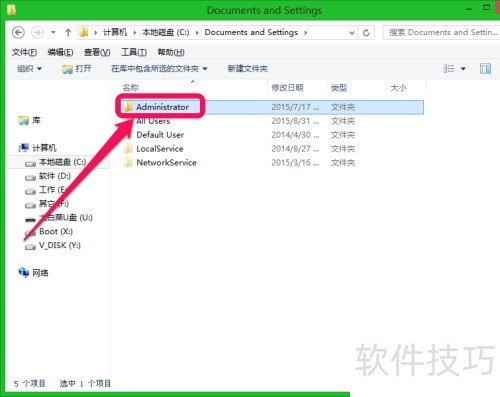This screenshot has width=500, height=397.
Task: Open the recent locations dropdown arrow
Action: 53,33
